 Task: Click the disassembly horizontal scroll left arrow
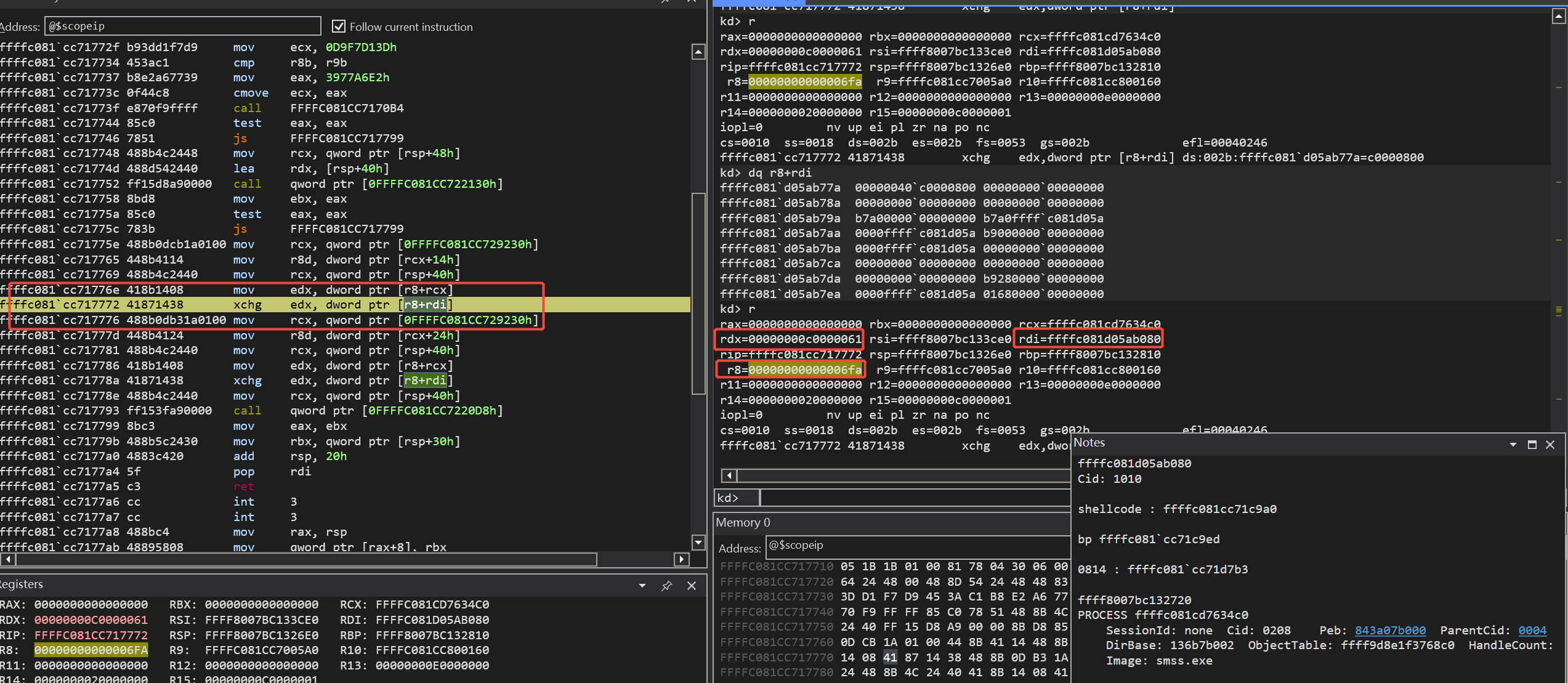pos(8,559)
